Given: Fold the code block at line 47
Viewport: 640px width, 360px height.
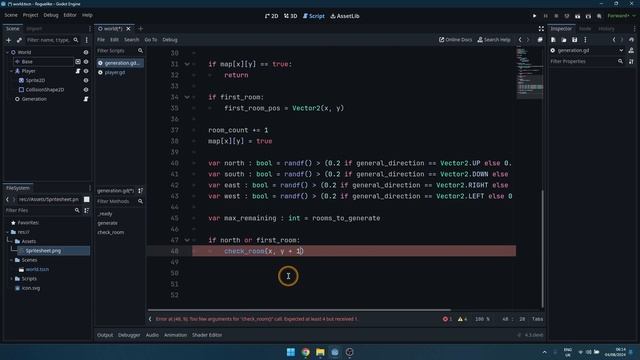Looking at the screenshot, I should (187, 240).
